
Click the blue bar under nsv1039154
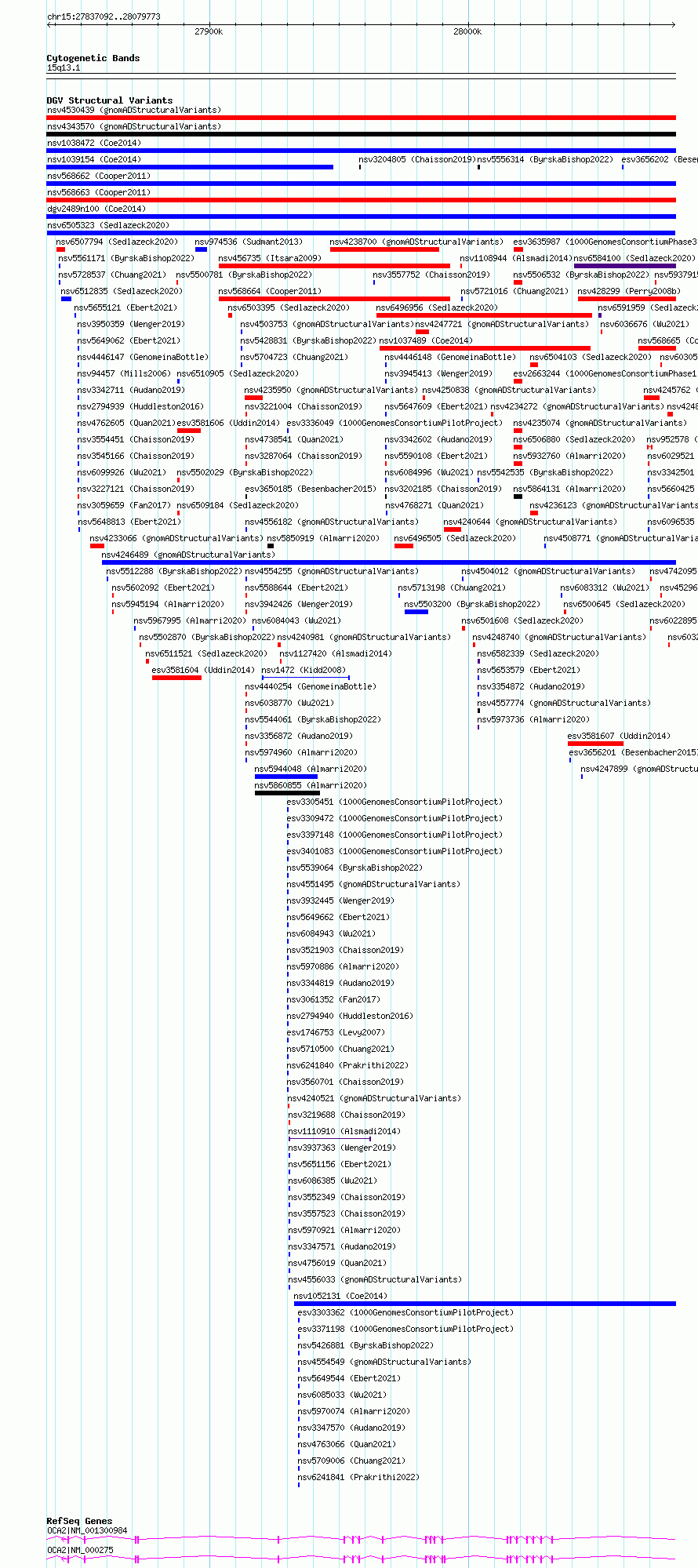click(x=190, y=167)
